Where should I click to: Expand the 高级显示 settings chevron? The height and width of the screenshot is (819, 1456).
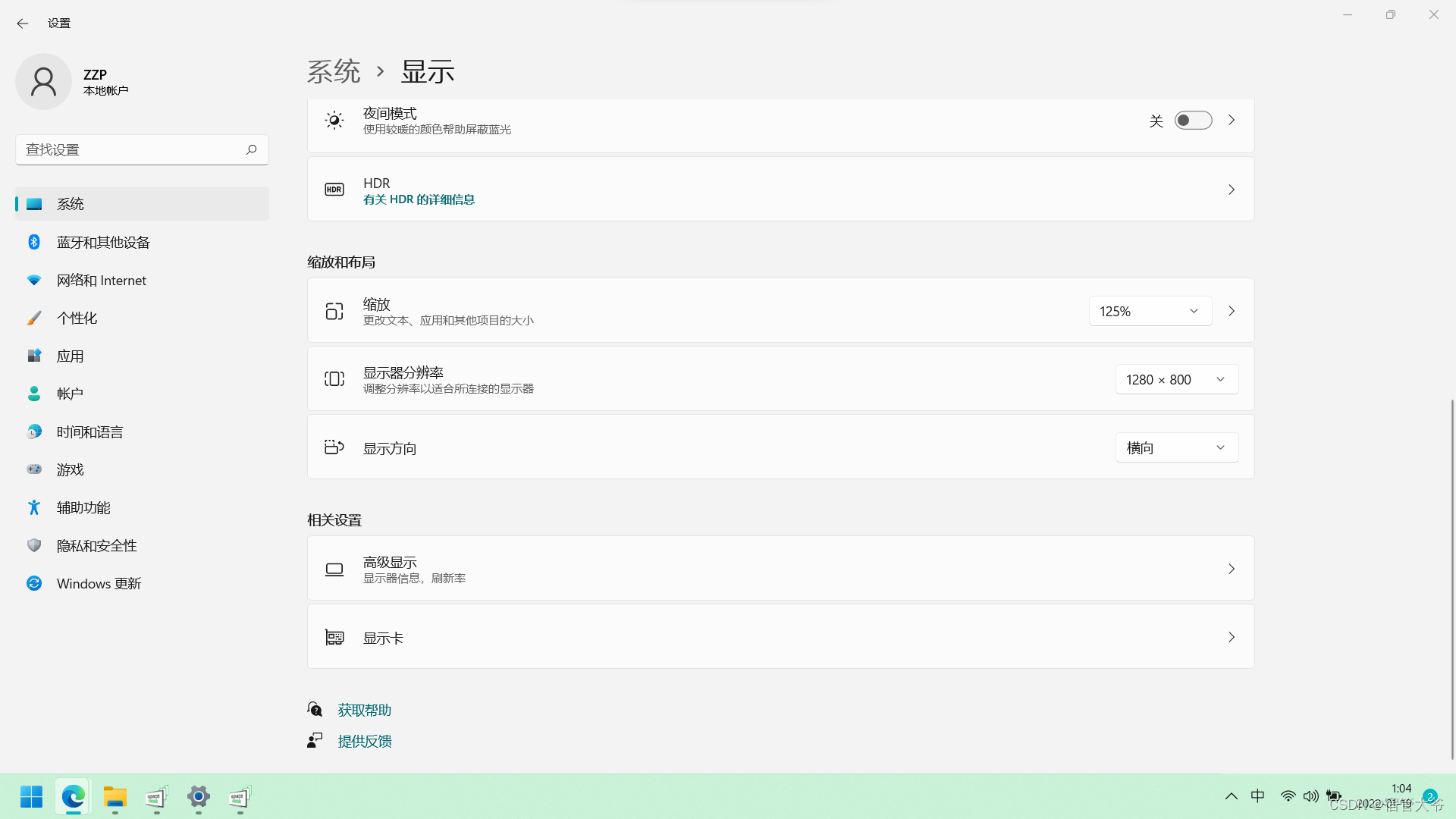pos(1232,569)
